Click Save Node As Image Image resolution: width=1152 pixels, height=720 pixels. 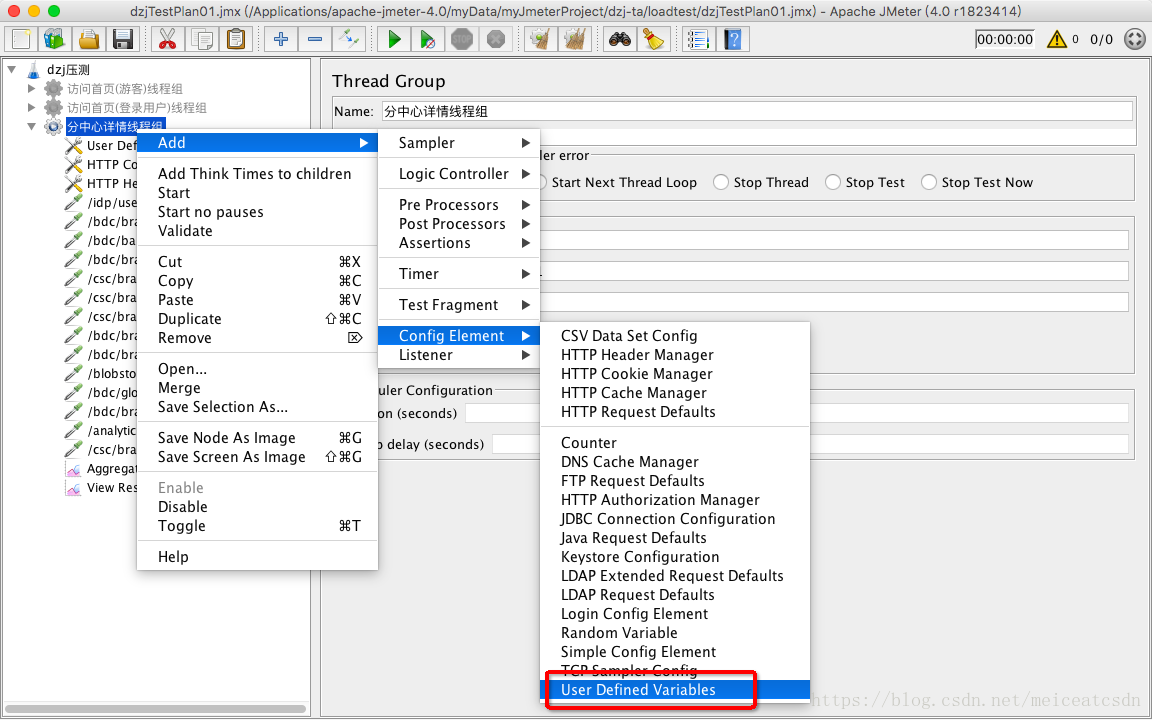pos(257,438)
